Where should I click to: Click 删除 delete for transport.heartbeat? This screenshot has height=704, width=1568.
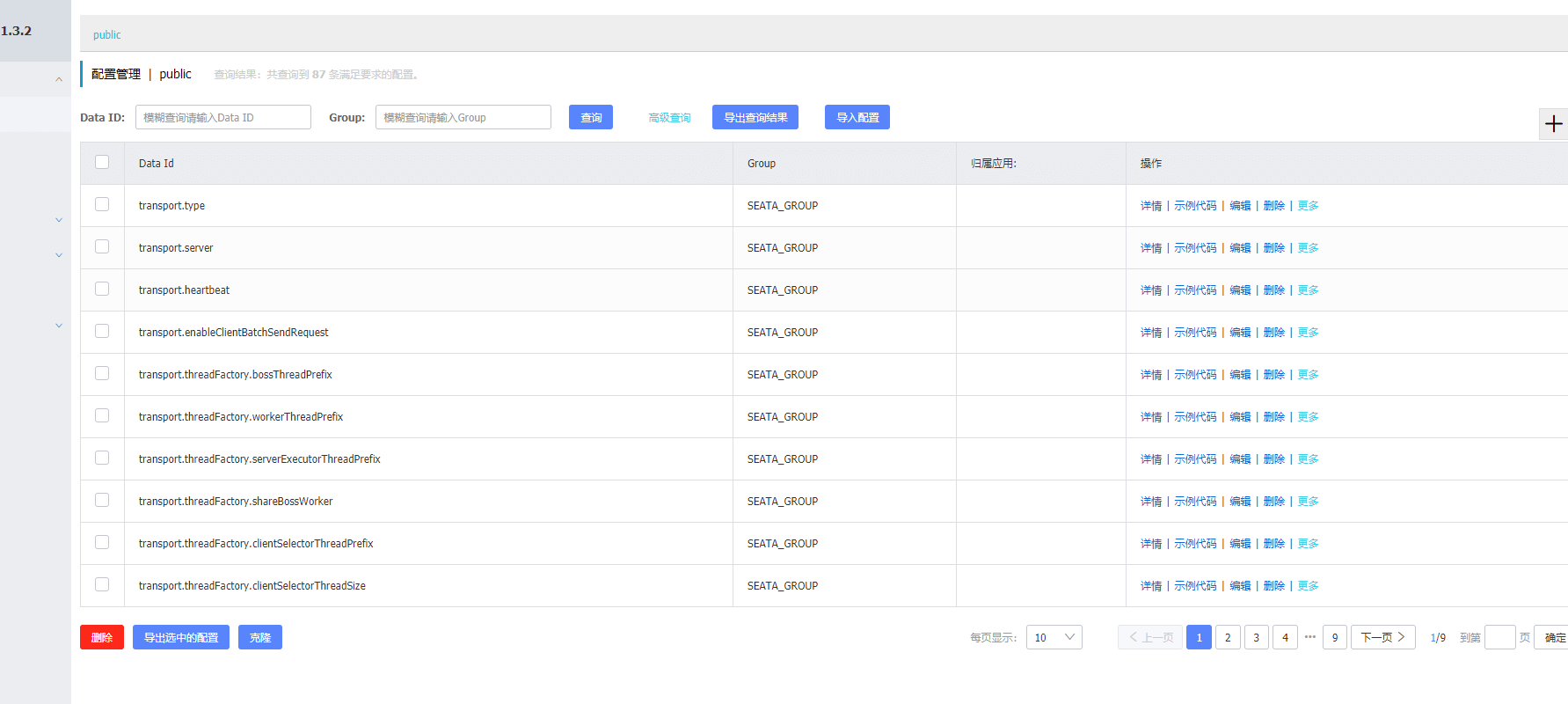pos(1274,290)
